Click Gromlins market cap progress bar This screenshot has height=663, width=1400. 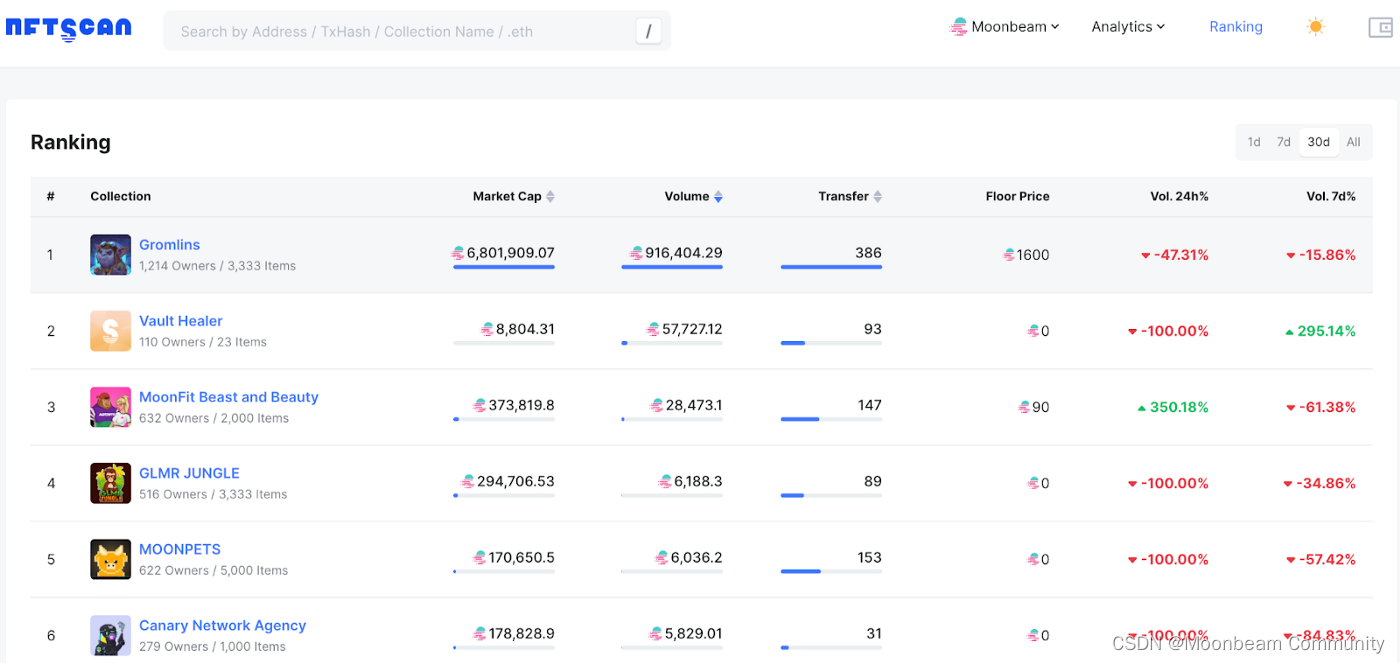click(504, 267)
